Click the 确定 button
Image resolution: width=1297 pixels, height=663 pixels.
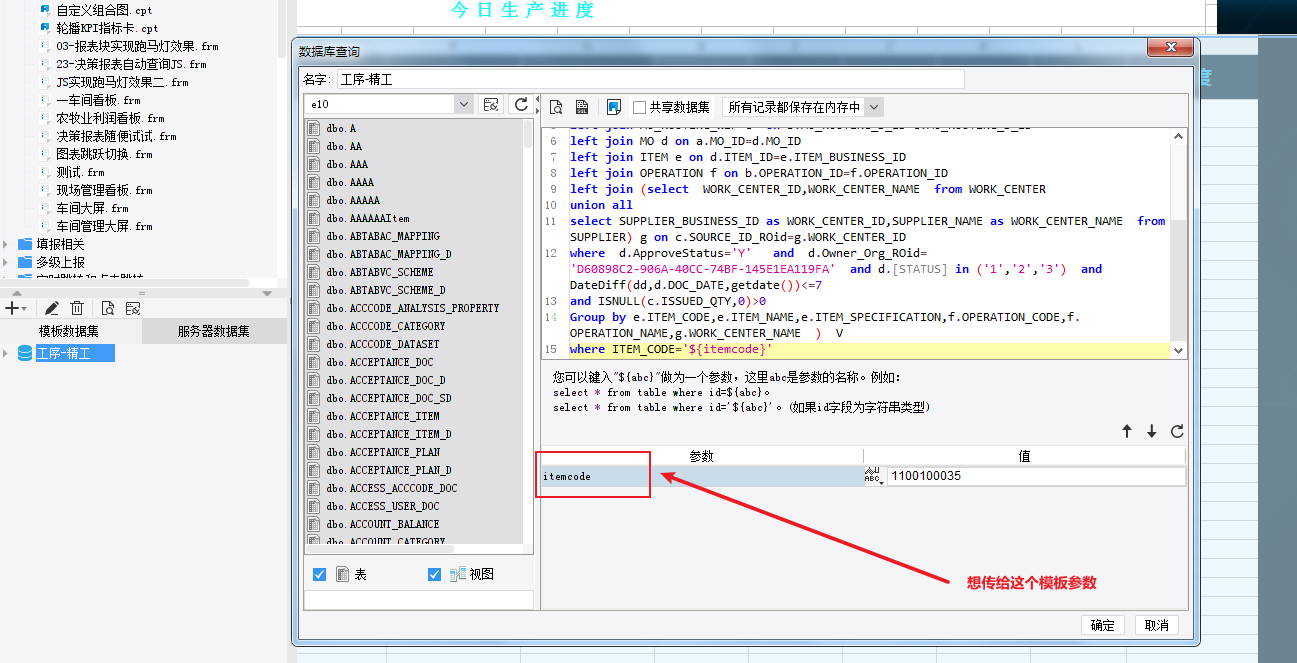(1103, 625)
